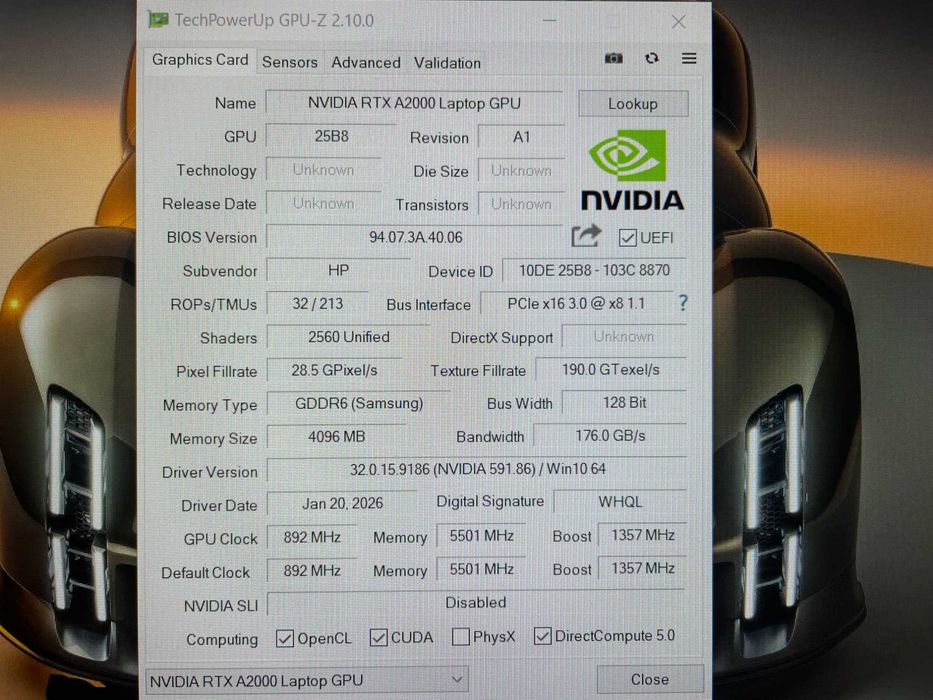The image size is (933, 700).
Task: Click the GPU-Z title bar icon
Action: click(158, 20)
